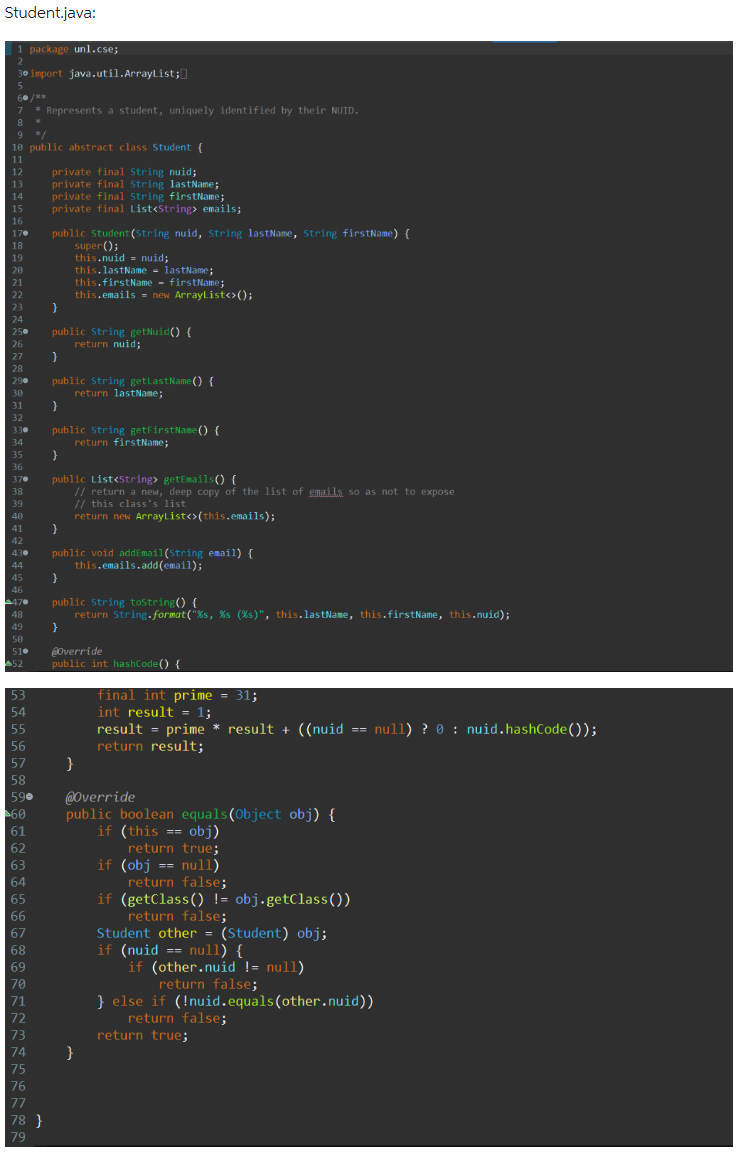Click the 'private final String lastName;' field
The width and height of the screenshot is (744, 1158).
click(x=135, y=185)
